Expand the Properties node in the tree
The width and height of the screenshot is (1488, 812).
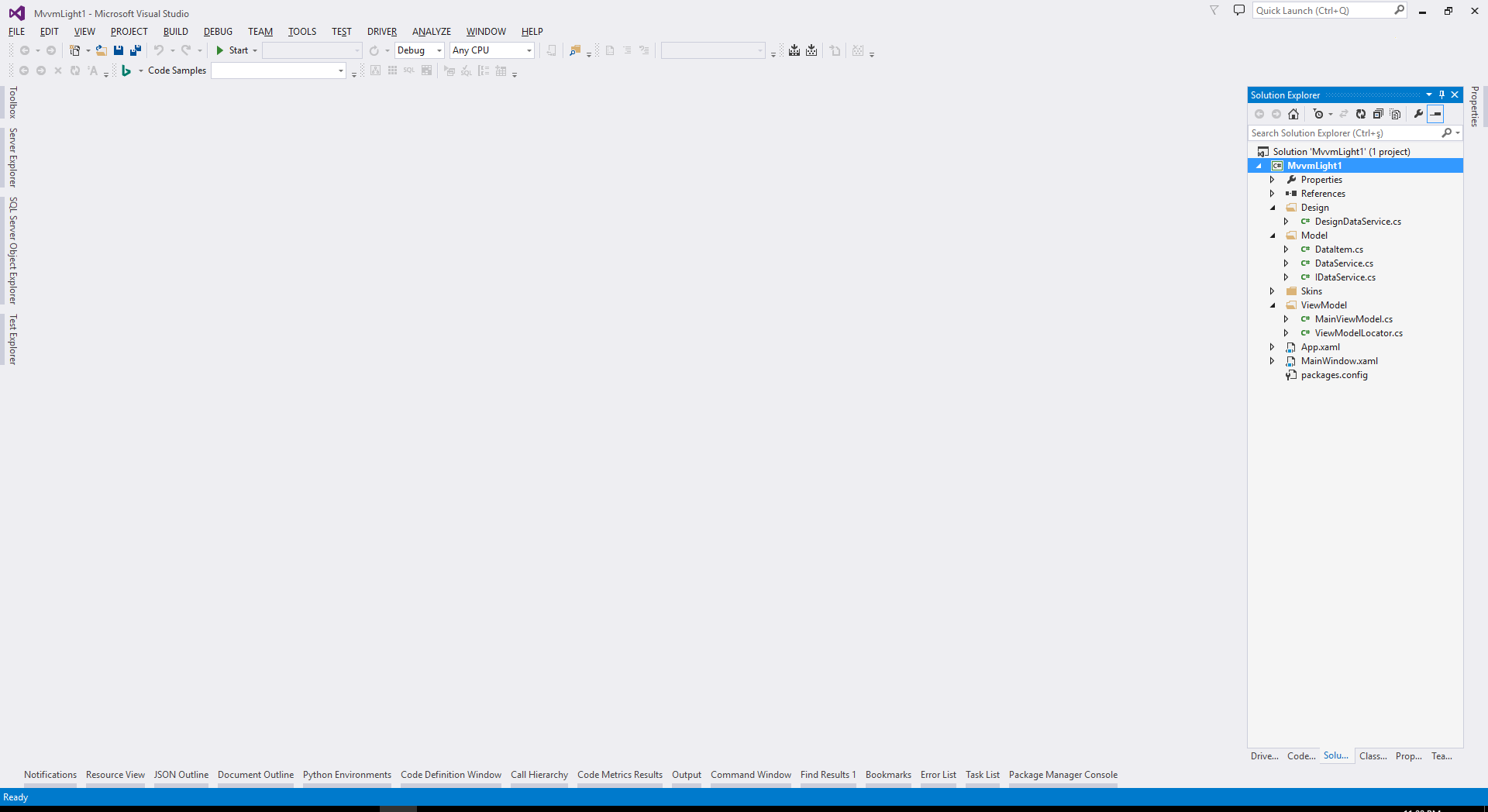point(1272,180)
